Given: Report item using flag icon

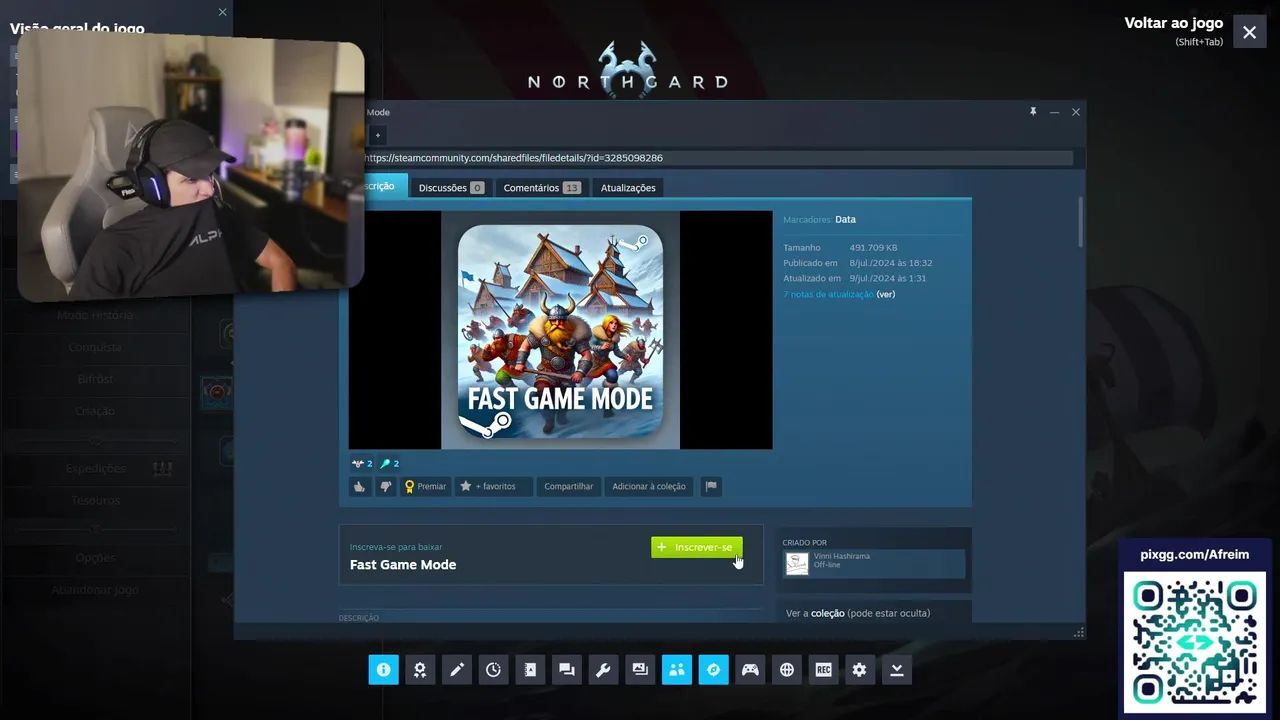Looking at the screenshot, I should [711, 487].
